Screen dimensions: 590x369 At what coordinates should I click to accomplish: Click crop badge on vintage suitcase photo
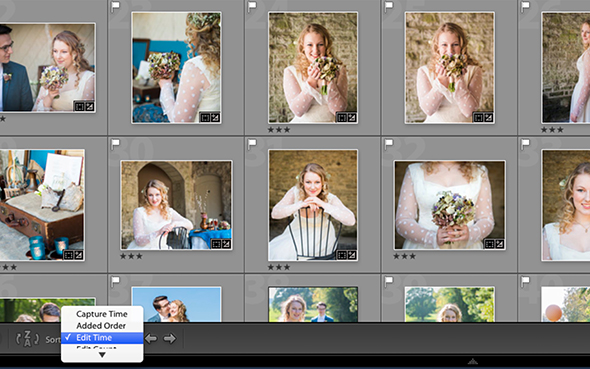(x=68, y=255)
